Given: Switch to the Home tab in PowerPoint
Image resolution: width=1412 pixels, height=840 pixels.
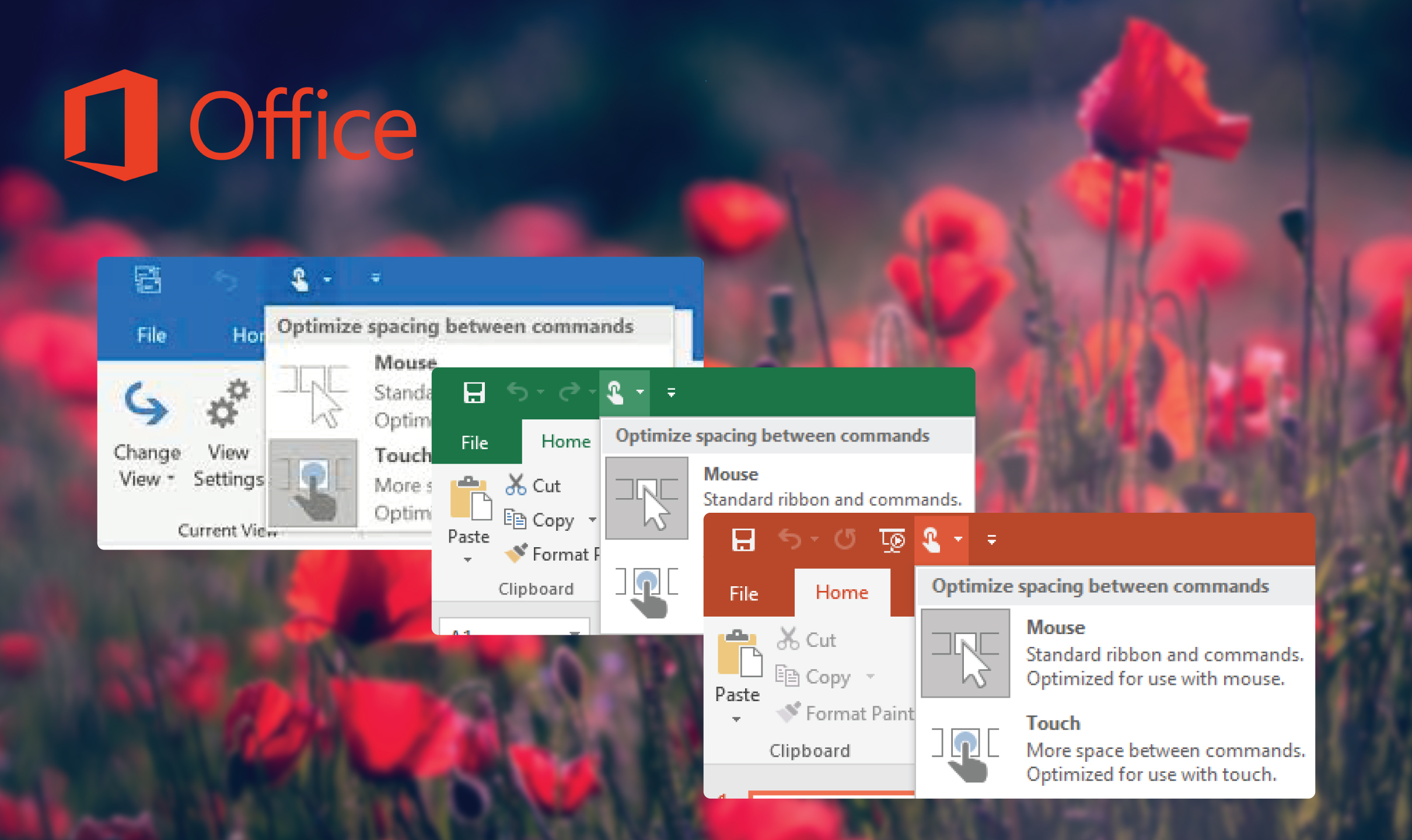Looking at the screenshot, I should [x=841, y=592].
